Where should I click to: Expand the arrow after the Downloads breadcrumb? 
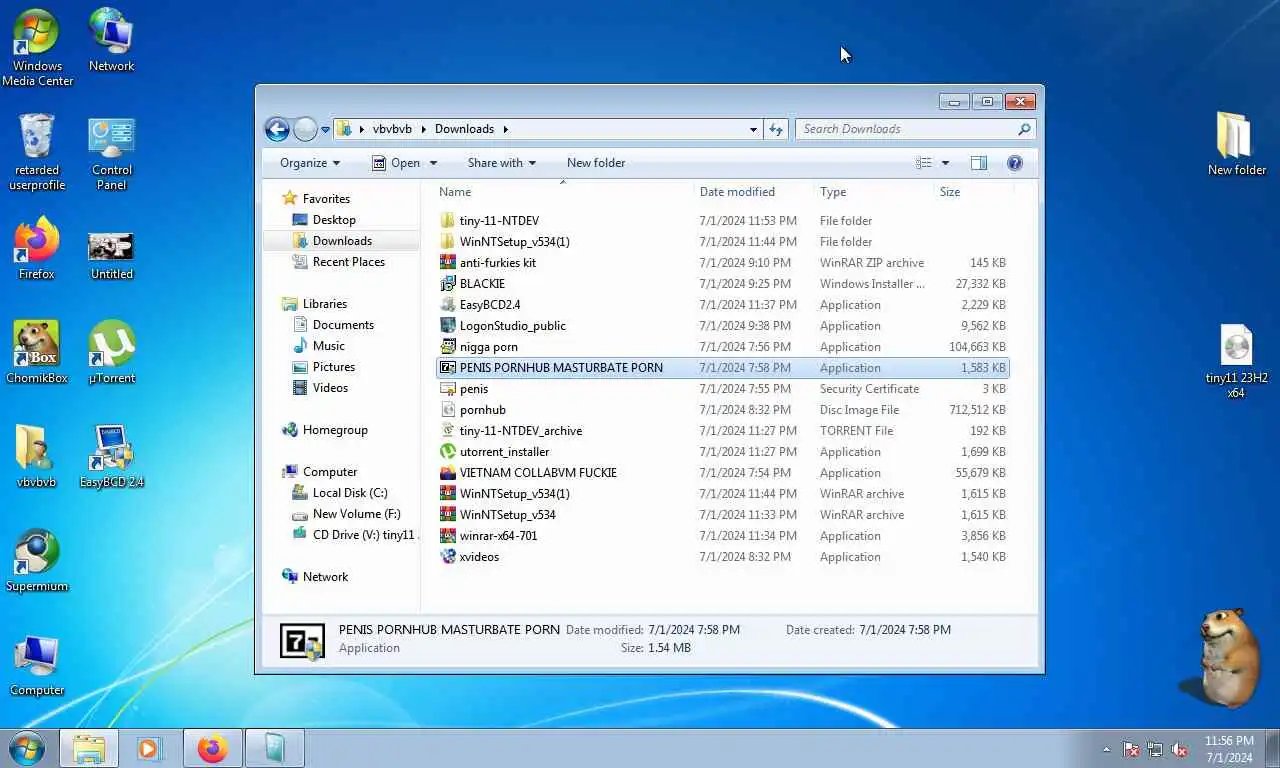(506, 129)
